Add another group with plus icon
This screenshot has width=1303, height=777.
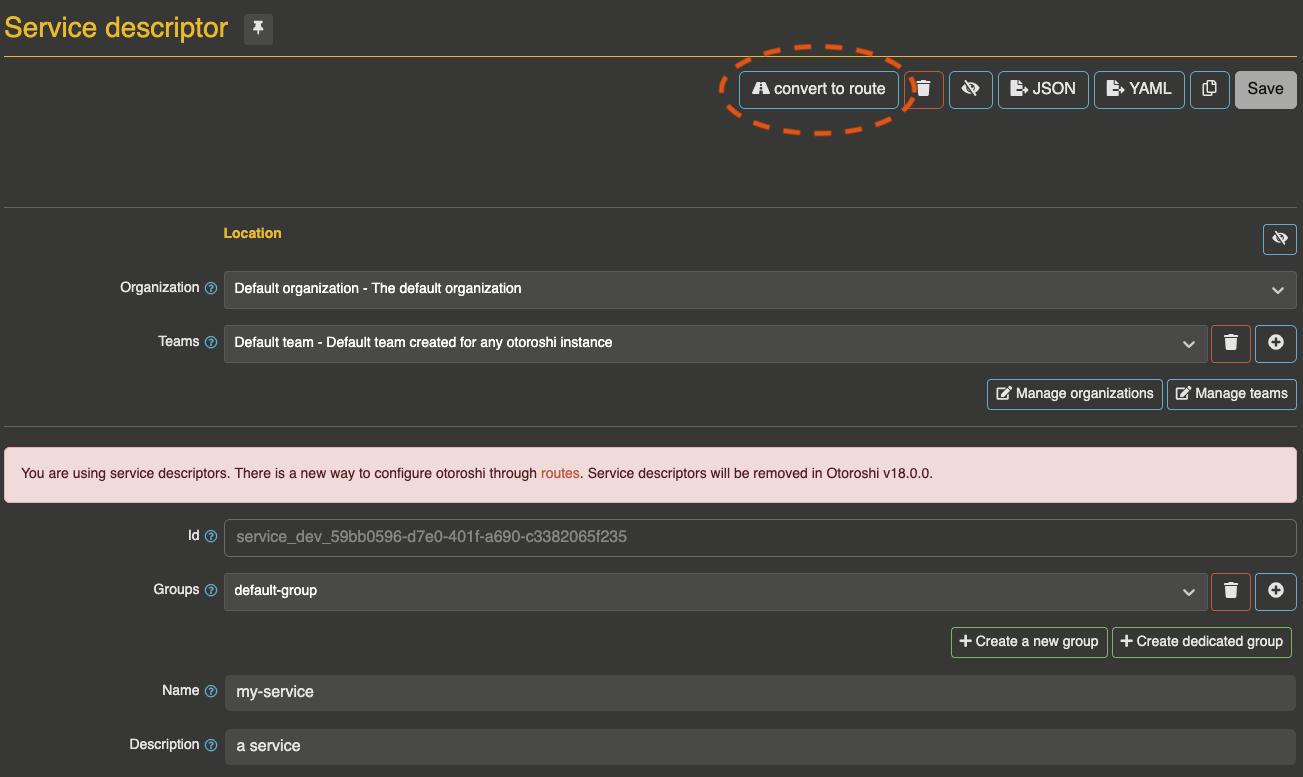pos(1276,591)
